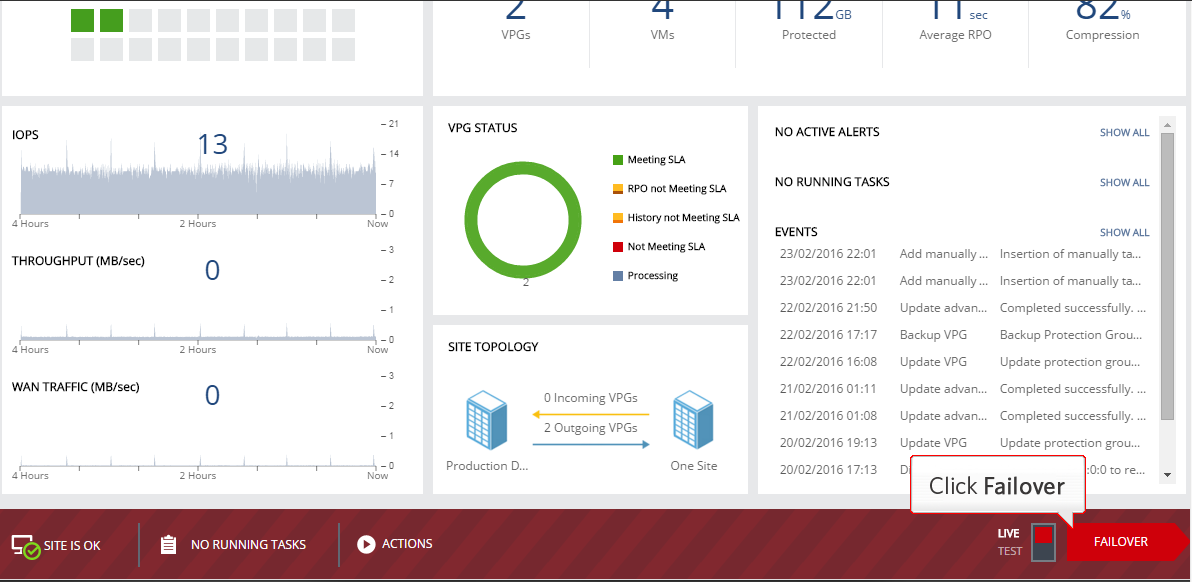Viewport: 1192px width, 582px height.
Task: Show all events
Action: point(1124,232)
